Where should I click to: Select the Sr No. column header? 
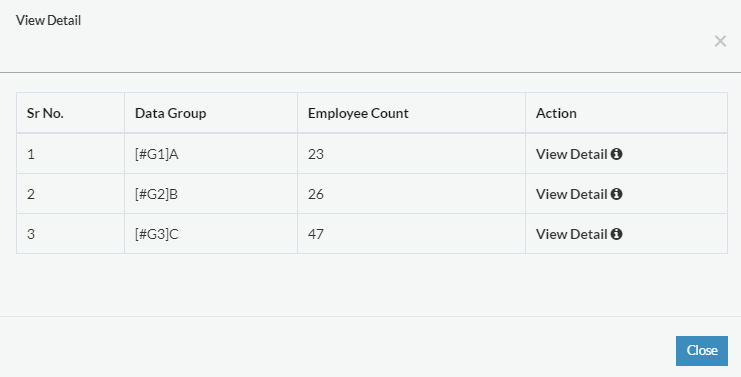click(70, 113)
